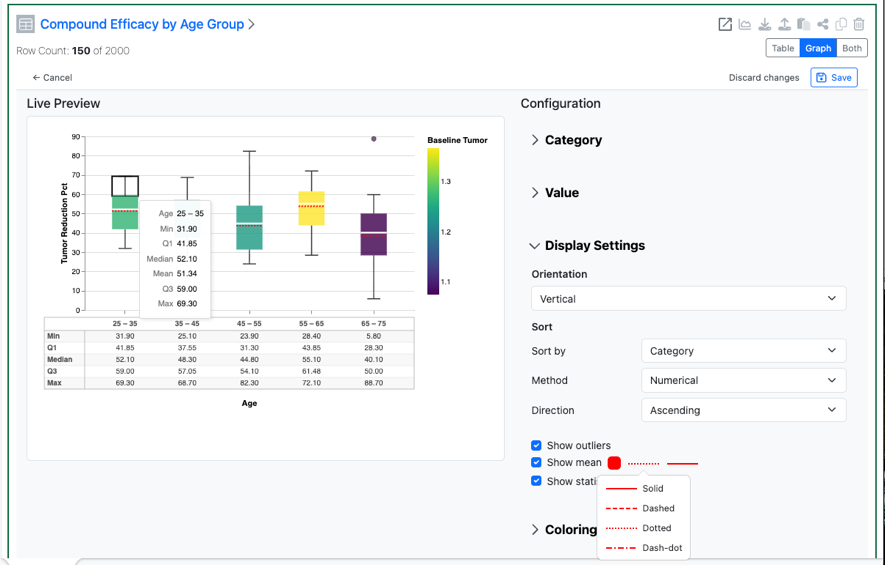Click the purple outlier point
Viewport: 885px width, 565px height.
[x=374, y=139]
